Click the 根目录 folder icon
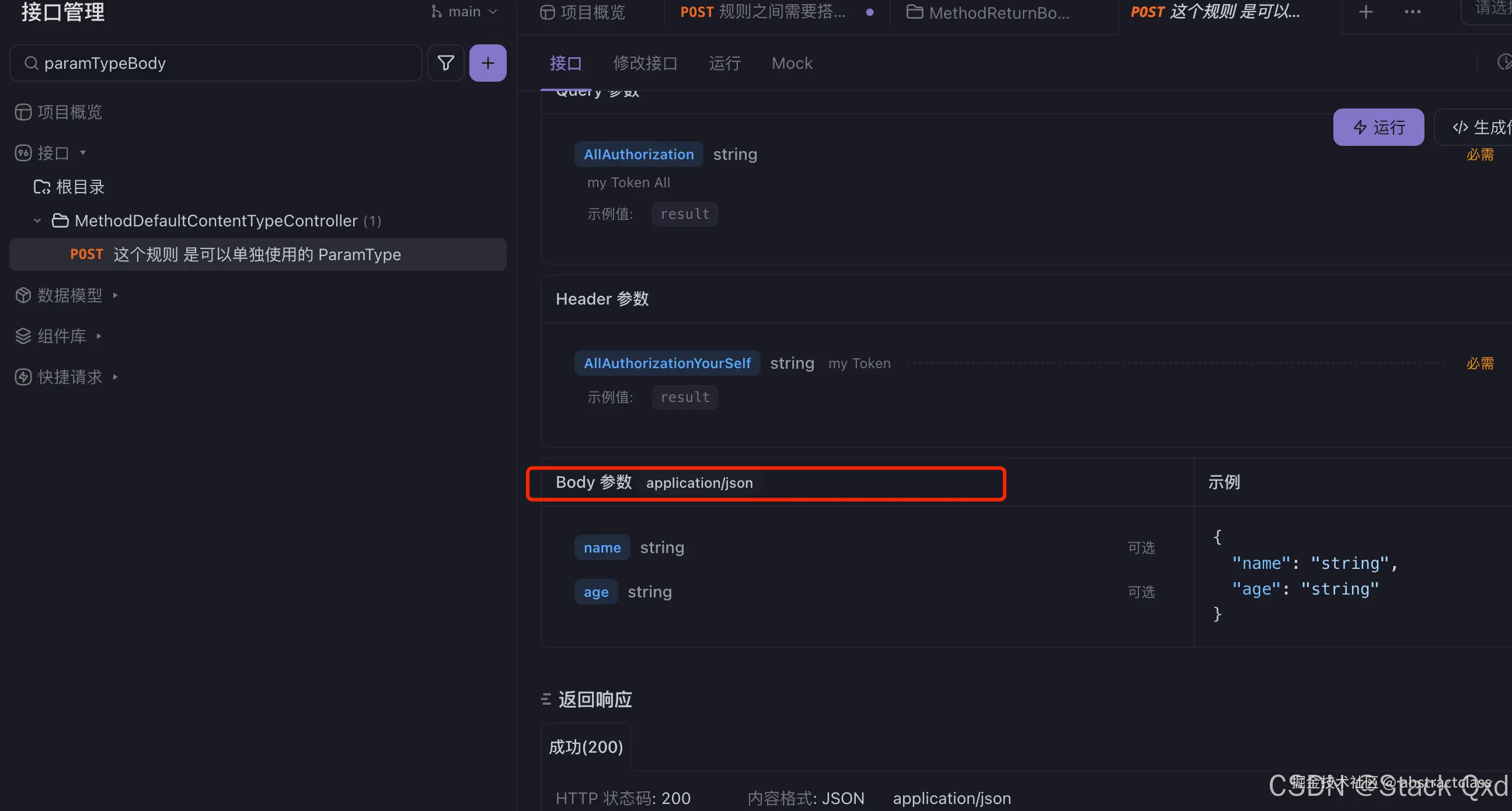 tap(41, 187)
